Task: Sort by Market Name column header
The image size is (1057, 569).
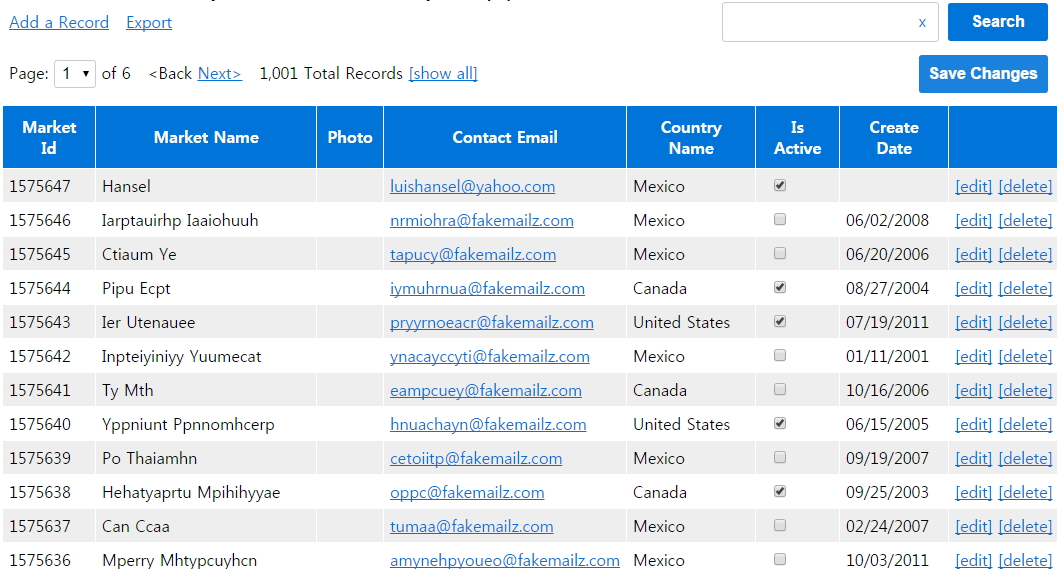Action: 206,138
